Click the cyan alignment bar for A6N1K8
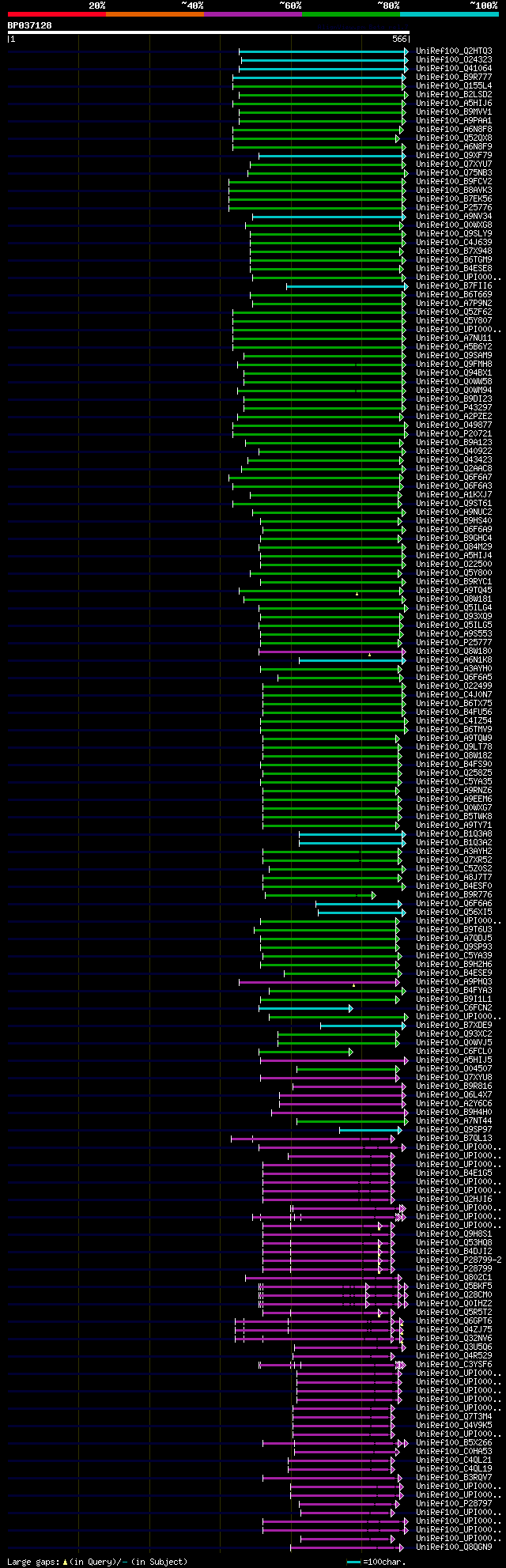The width and height of the screenshot is (506, 1568). (x=352, y=660)
